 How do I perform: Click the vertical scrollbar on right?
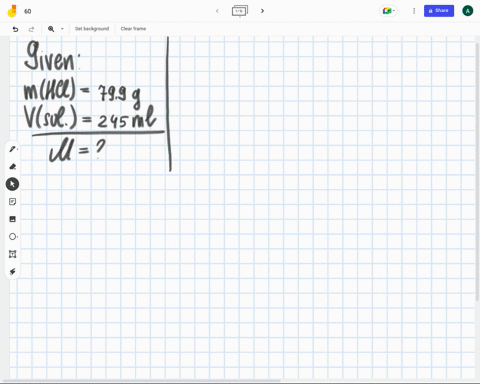(x=478, y=172)
